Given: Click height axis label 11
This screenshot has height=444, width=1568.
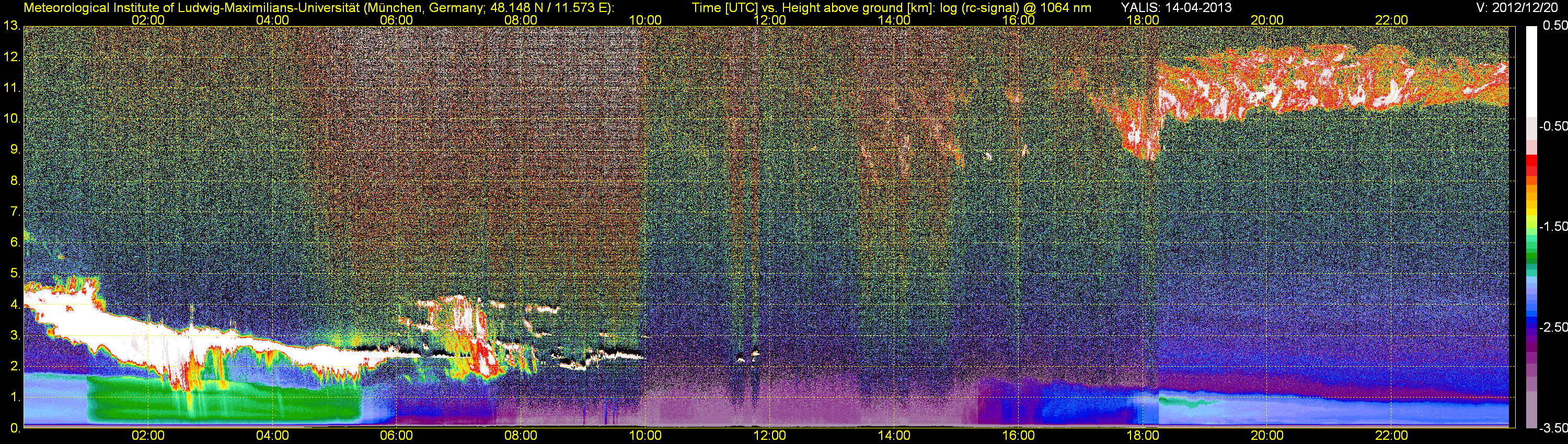Looking at the screenshot, I should coord(11,88).
